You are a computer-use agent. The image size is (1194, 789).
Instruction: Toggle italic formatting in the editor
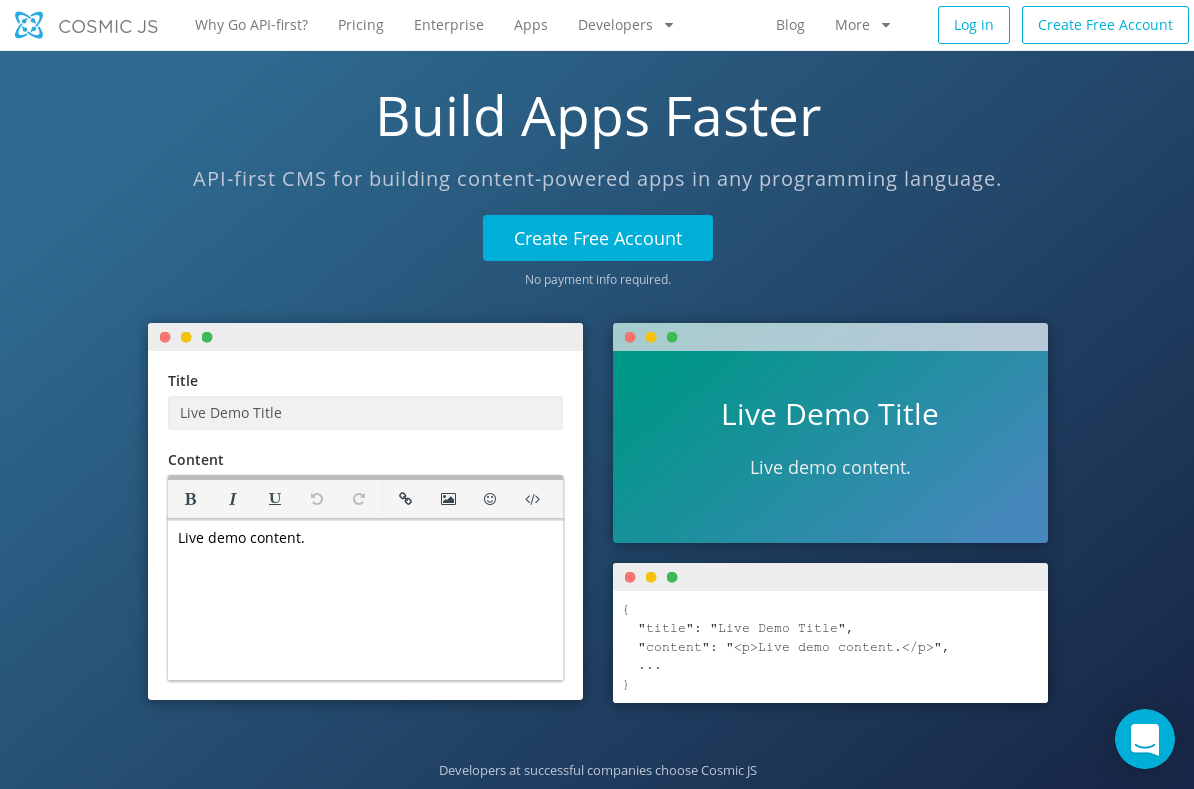click(x=232, y=499)
